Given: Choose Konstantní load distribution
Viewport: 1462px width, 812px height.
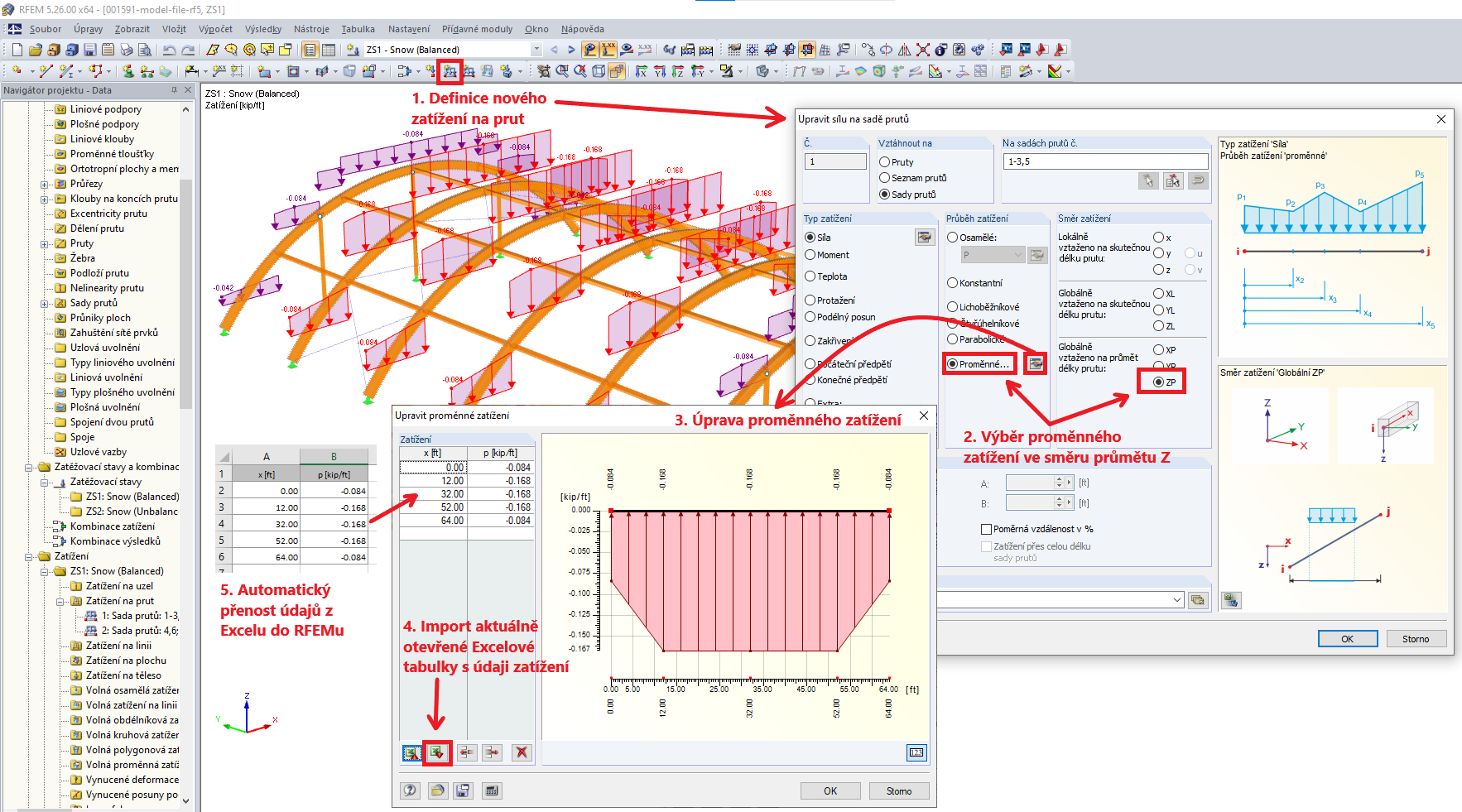Looking at the screenshot, I should click(x=952, y=283).
